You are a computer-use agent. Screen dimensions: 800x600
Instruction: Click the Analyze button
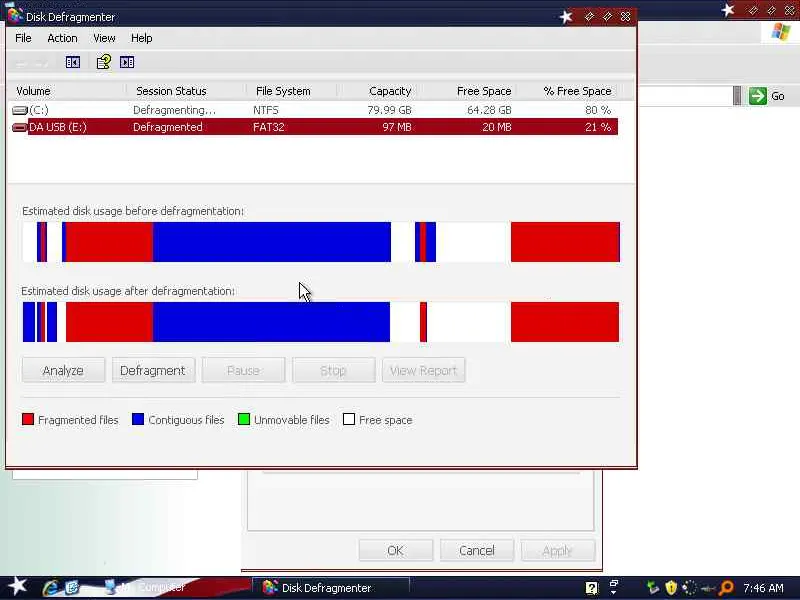coord(63,370)
